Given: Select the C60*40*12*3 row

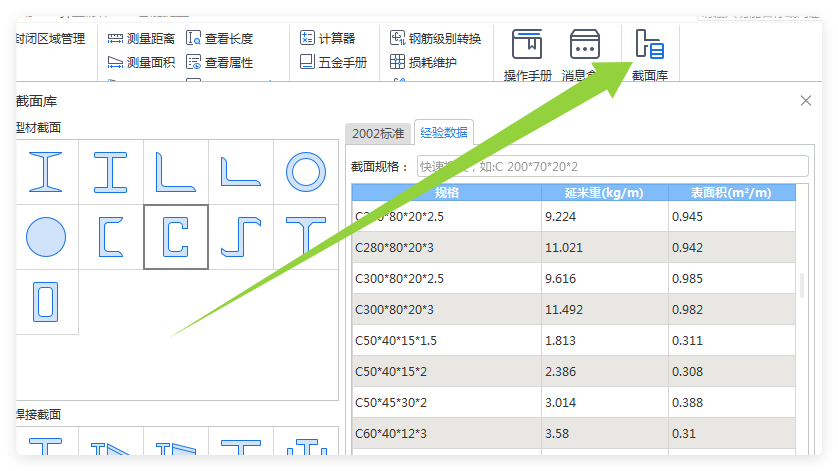Looking at the screenshot, I should click(573, 434).
